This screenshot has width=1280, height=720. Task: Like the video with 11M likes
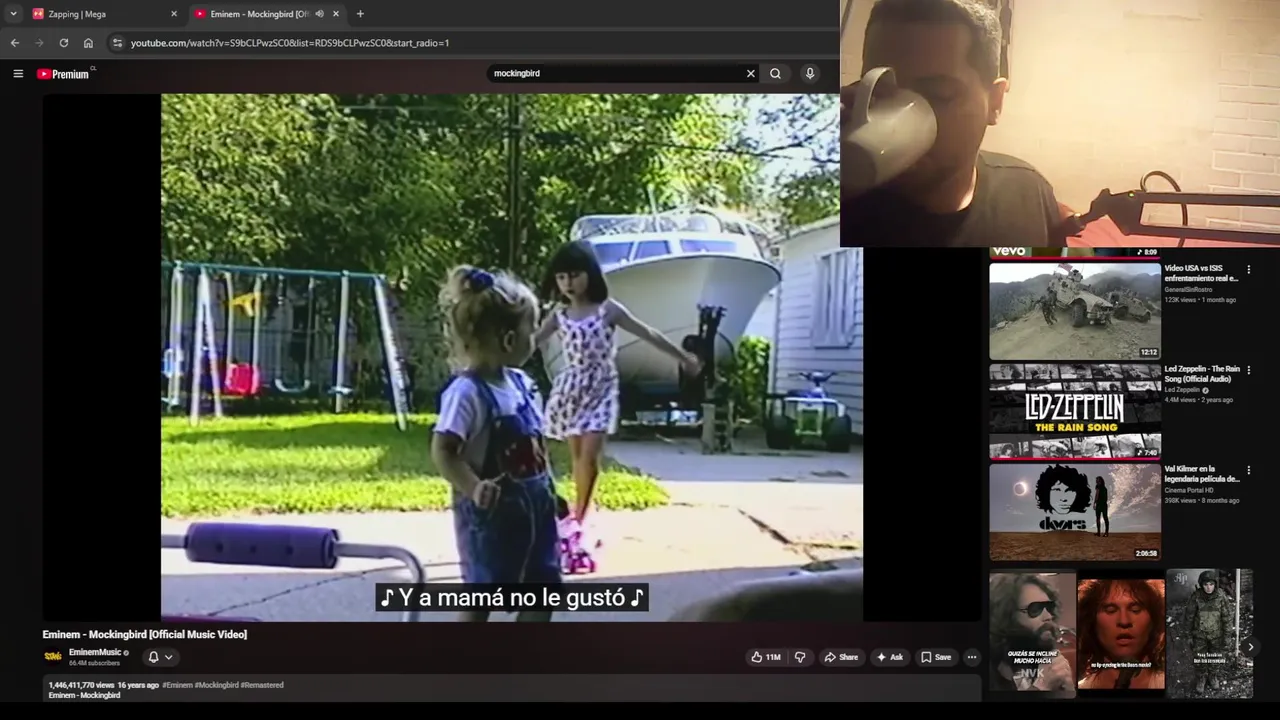tap(766, 657)
